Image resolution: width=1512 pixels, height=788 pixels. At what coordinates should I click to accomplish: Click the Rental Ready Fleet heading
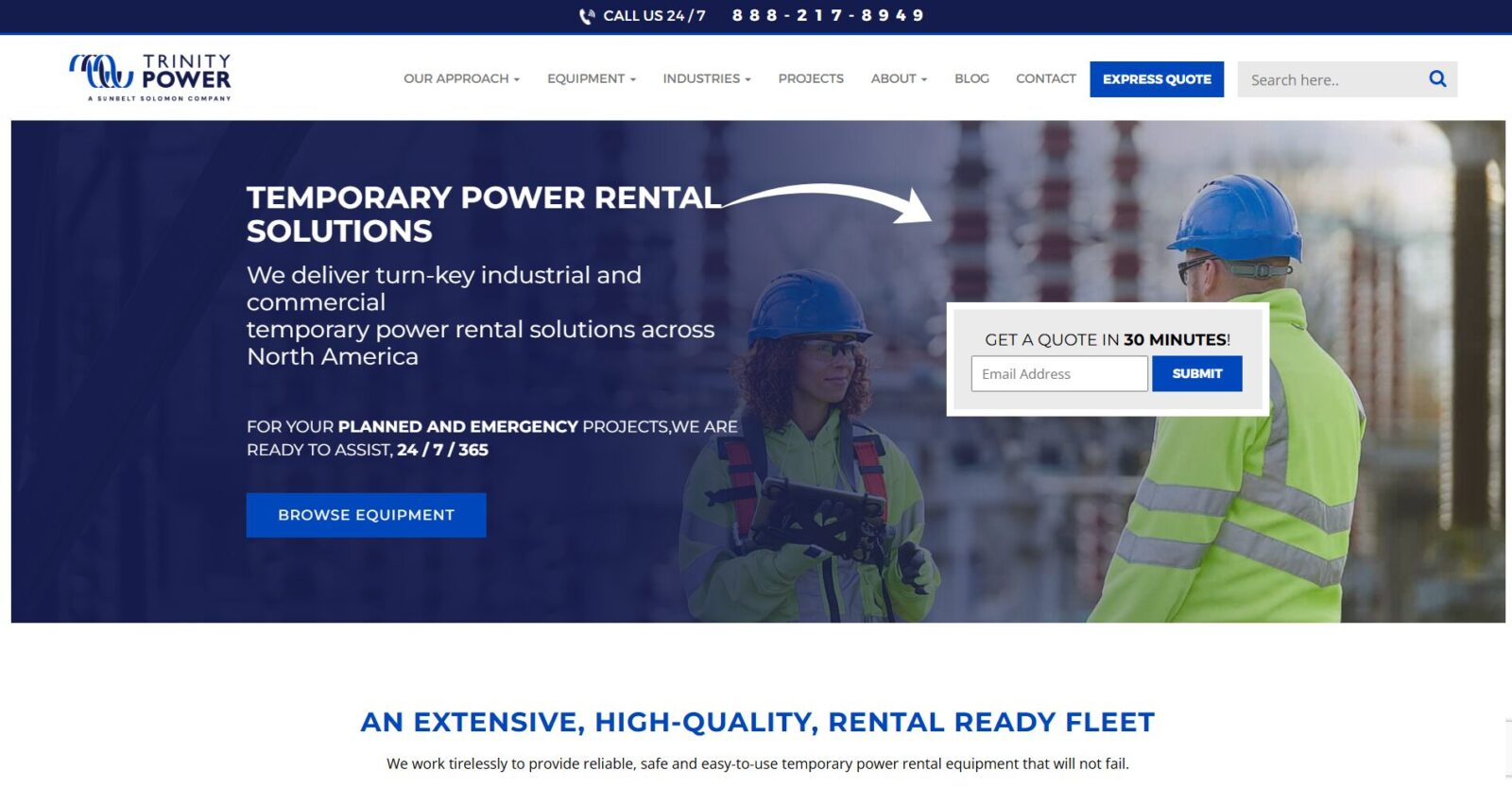pyautogui.click(x=757, y=722)
